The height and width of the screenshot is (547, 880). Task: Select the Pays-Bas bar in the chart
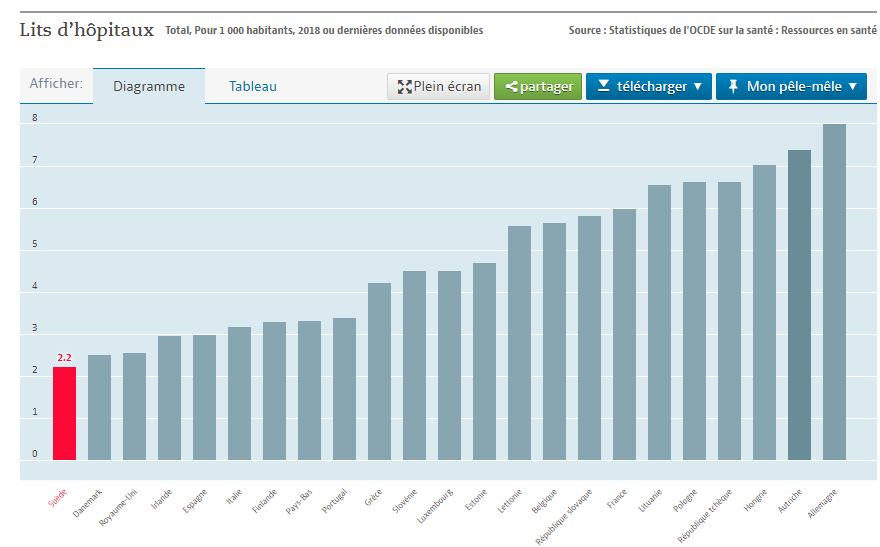coord(309,390)
